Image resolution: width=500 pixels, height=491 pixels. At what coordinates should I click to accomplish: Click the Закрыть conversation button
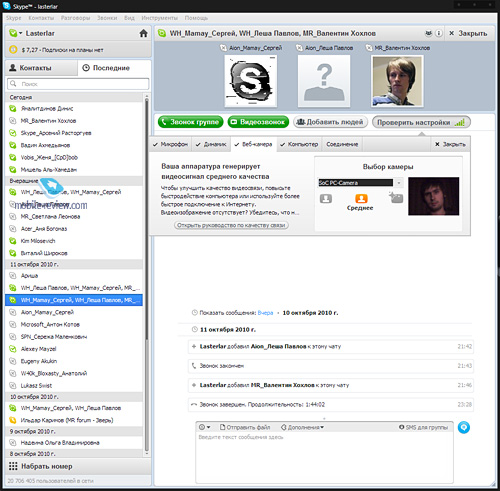click(x=468, y=33)
